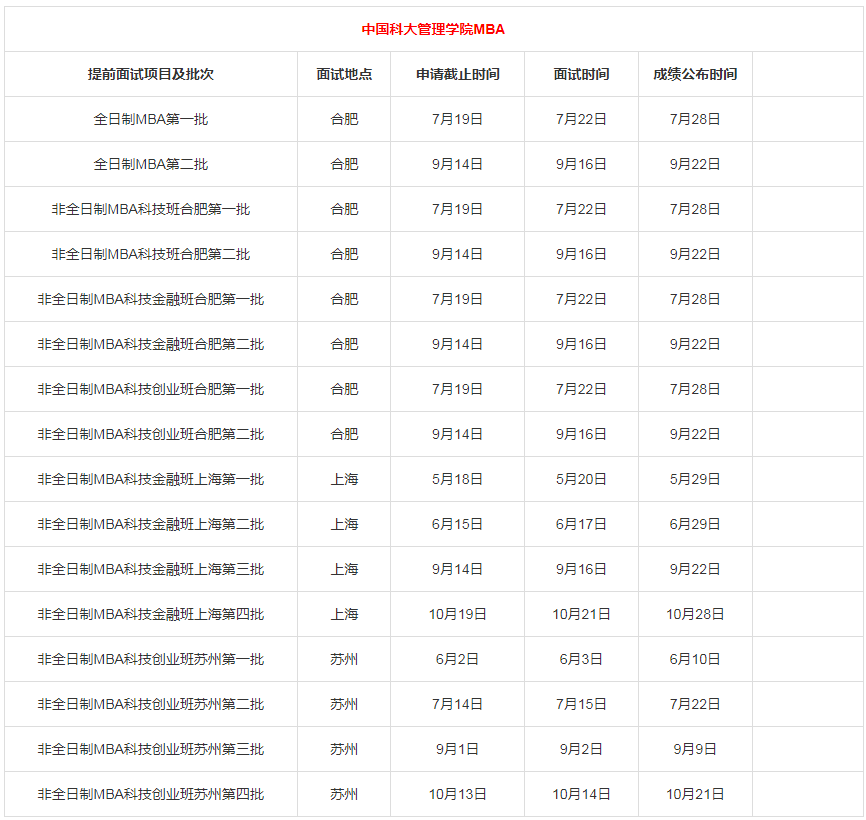Viewport: 866px width, 820px height.
Task: Click the 9月9日 result date for 苏州第三批
Action: point(695,749)
